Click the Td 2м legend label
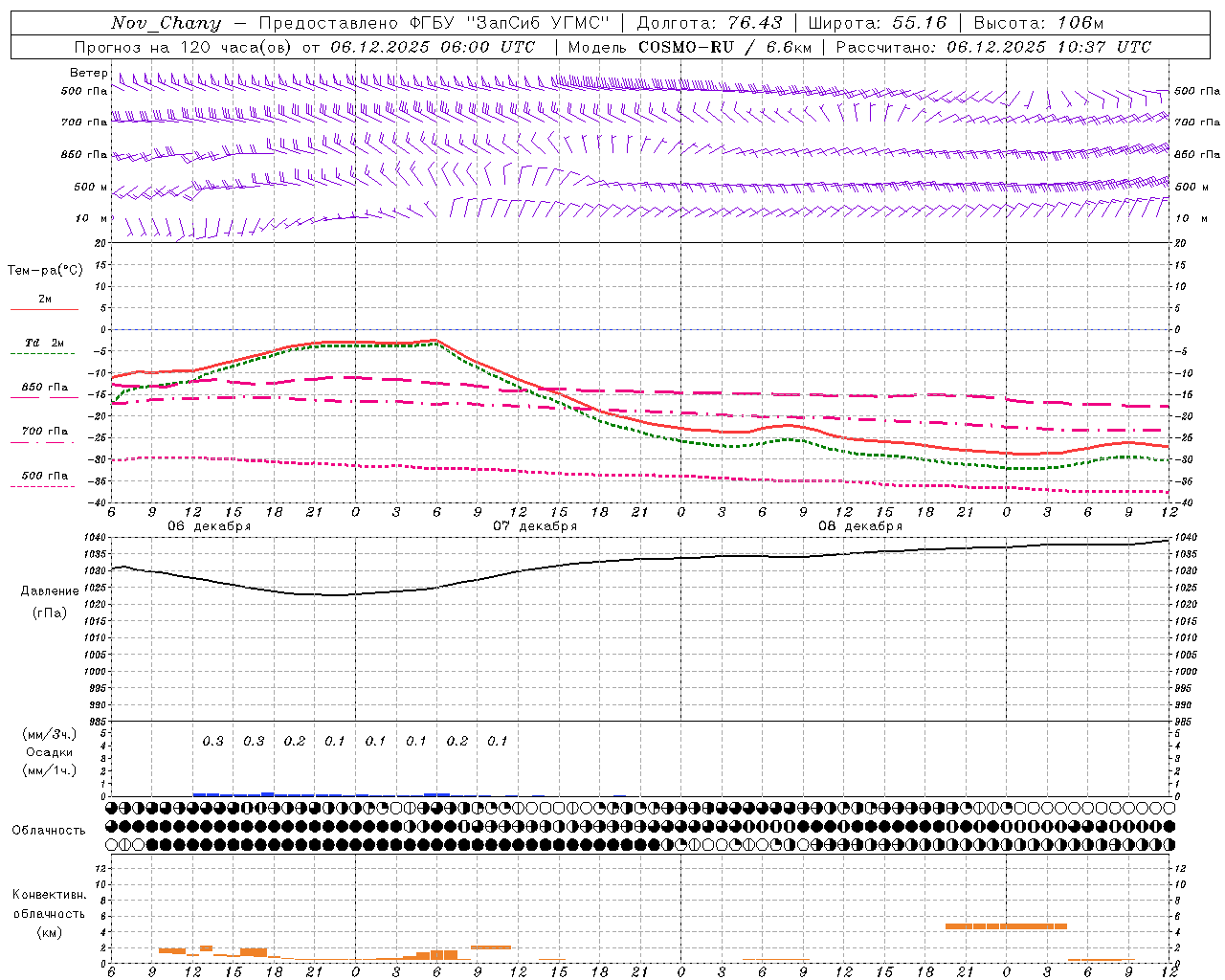Viewport: 1225px width, 980px height. tap(45, 343)
